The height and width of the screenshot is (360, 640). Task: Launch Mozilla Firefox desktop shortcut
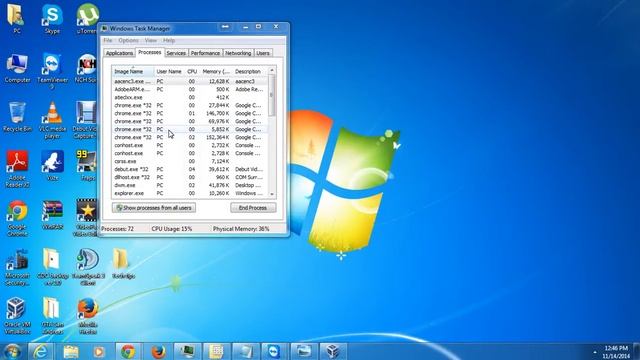(x=88, y=316)
